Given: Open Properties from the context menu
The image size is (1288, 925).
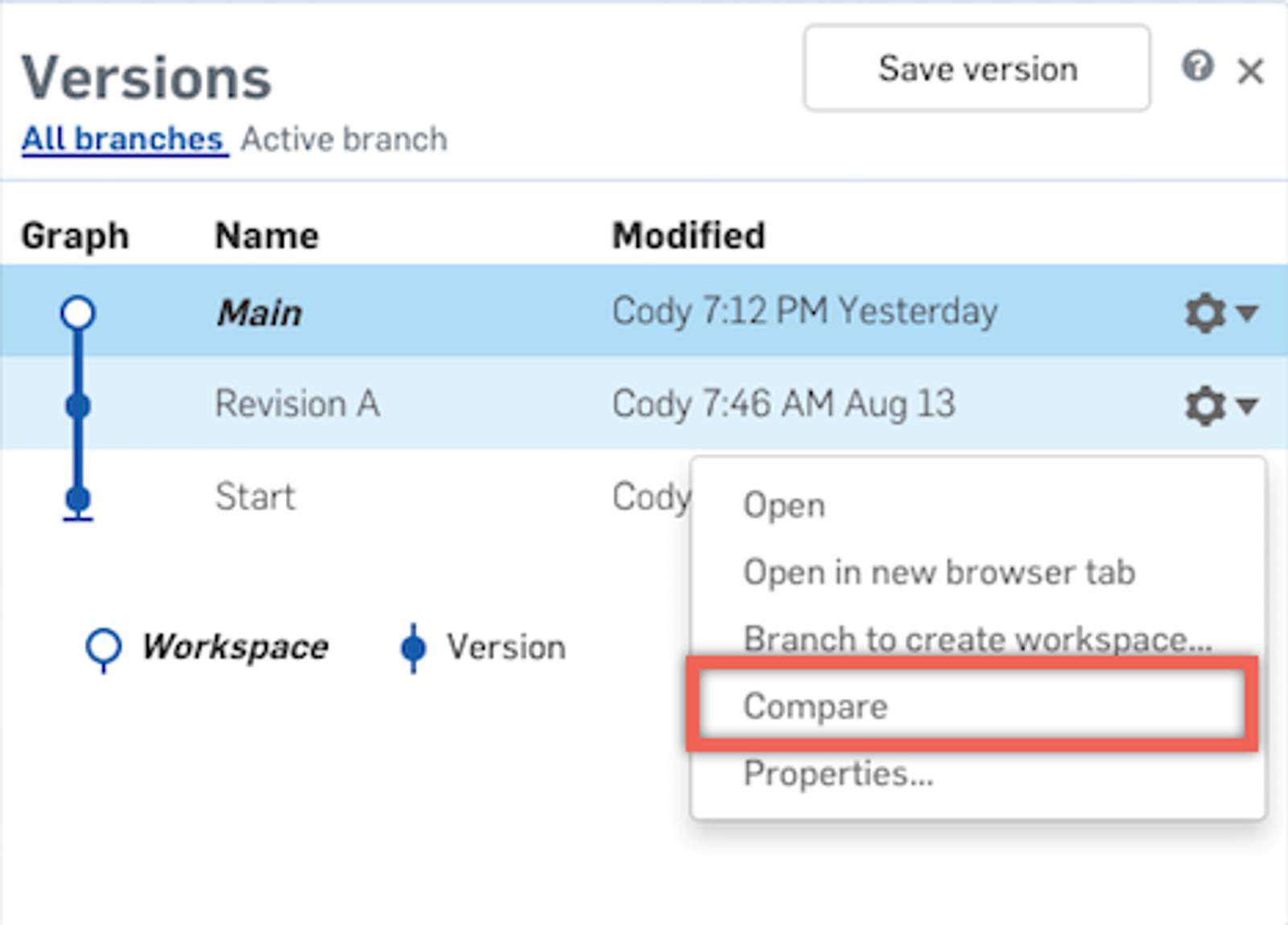Looking at the screenshot, I should [838, 774].
